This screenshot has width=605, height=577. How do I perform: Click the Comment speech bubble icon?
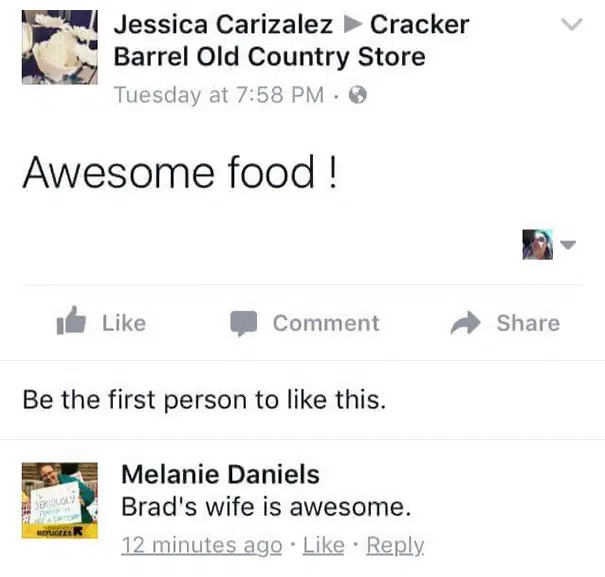pyautogui.click(x=245, y=323)
